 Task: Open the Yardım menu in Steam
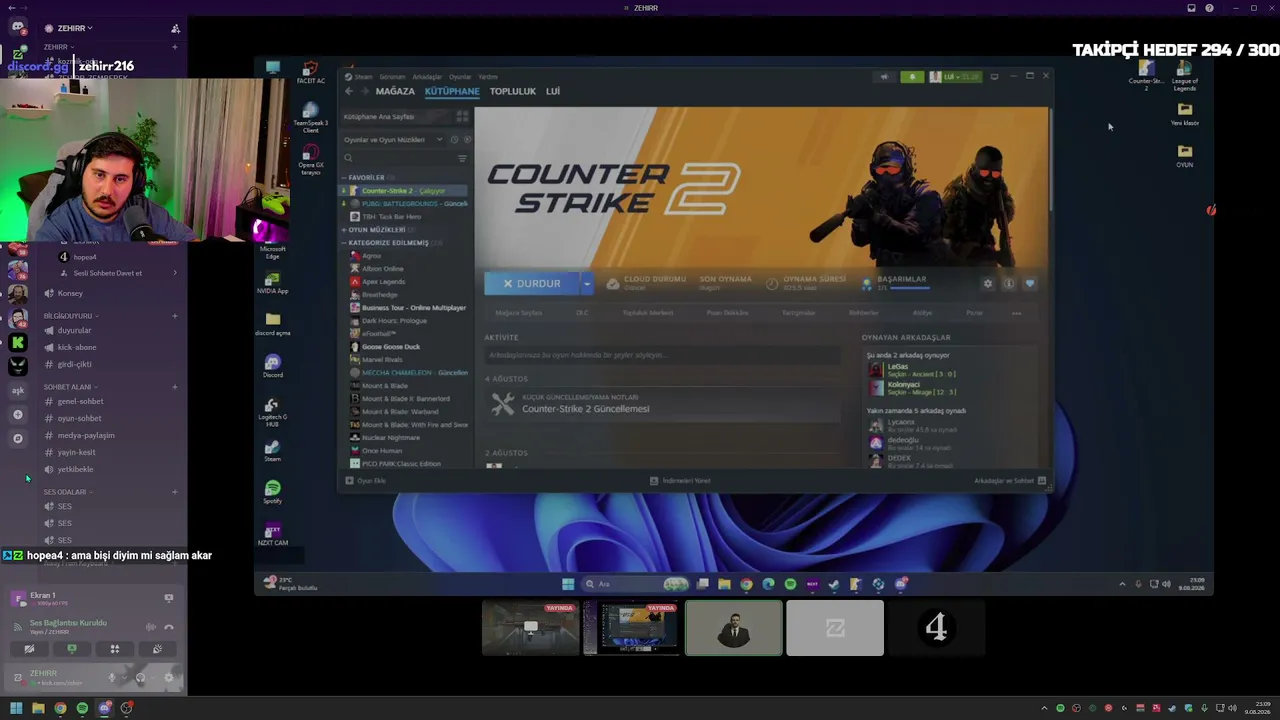point(488,77)
